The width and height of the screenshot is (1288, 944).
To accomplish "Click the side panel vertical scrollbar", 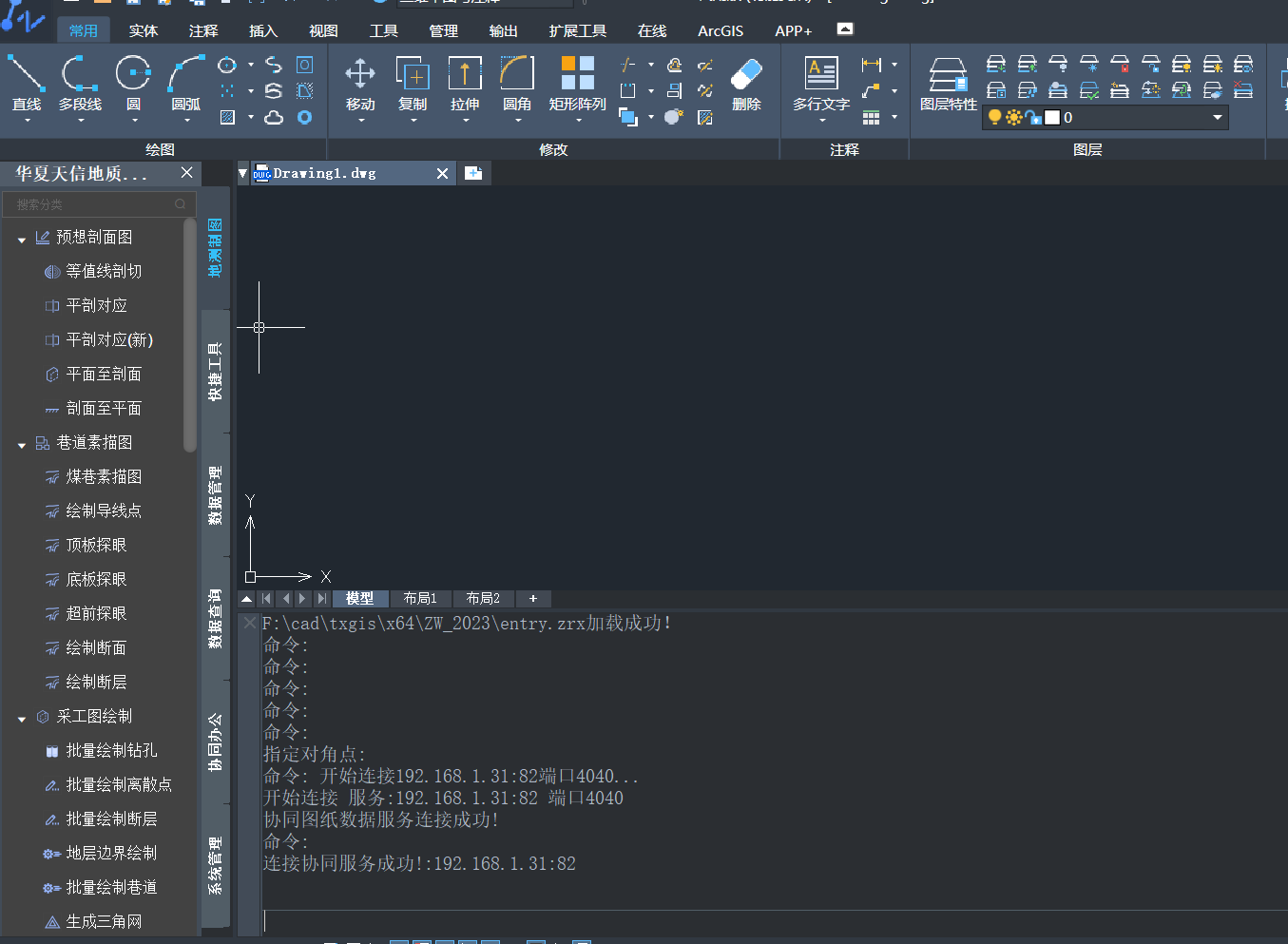I will click(x=190, y=336).
